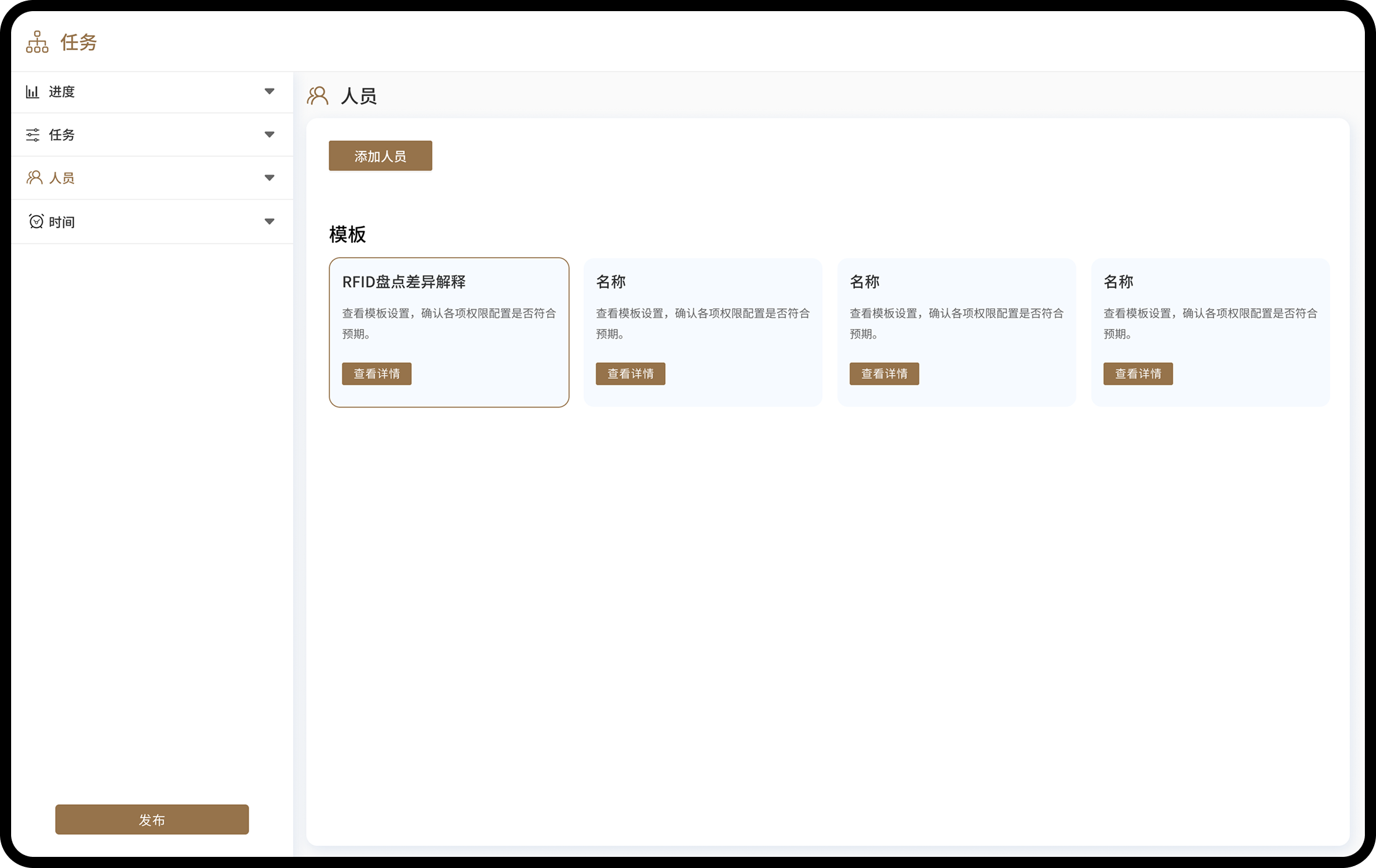The width and height of the screenshot is (1376, 868).
Task: Click the alarm clock icon next to 时间
Action: click(36, 221)
